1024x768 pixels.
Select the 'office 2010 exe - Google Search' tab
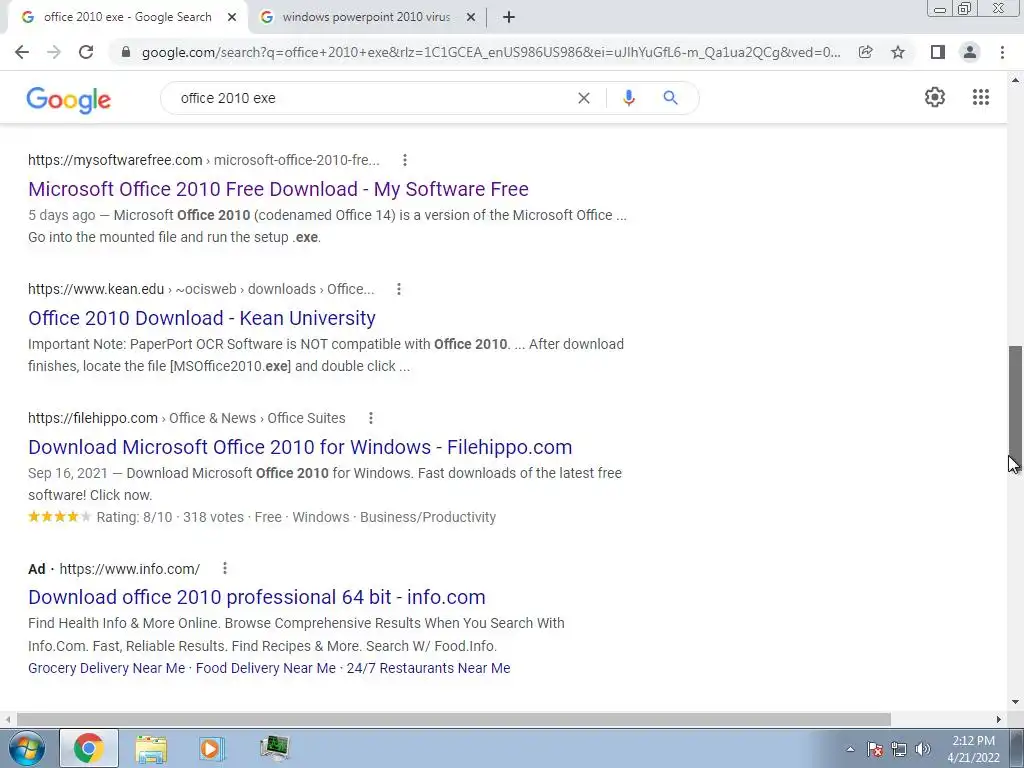point(127,18)
